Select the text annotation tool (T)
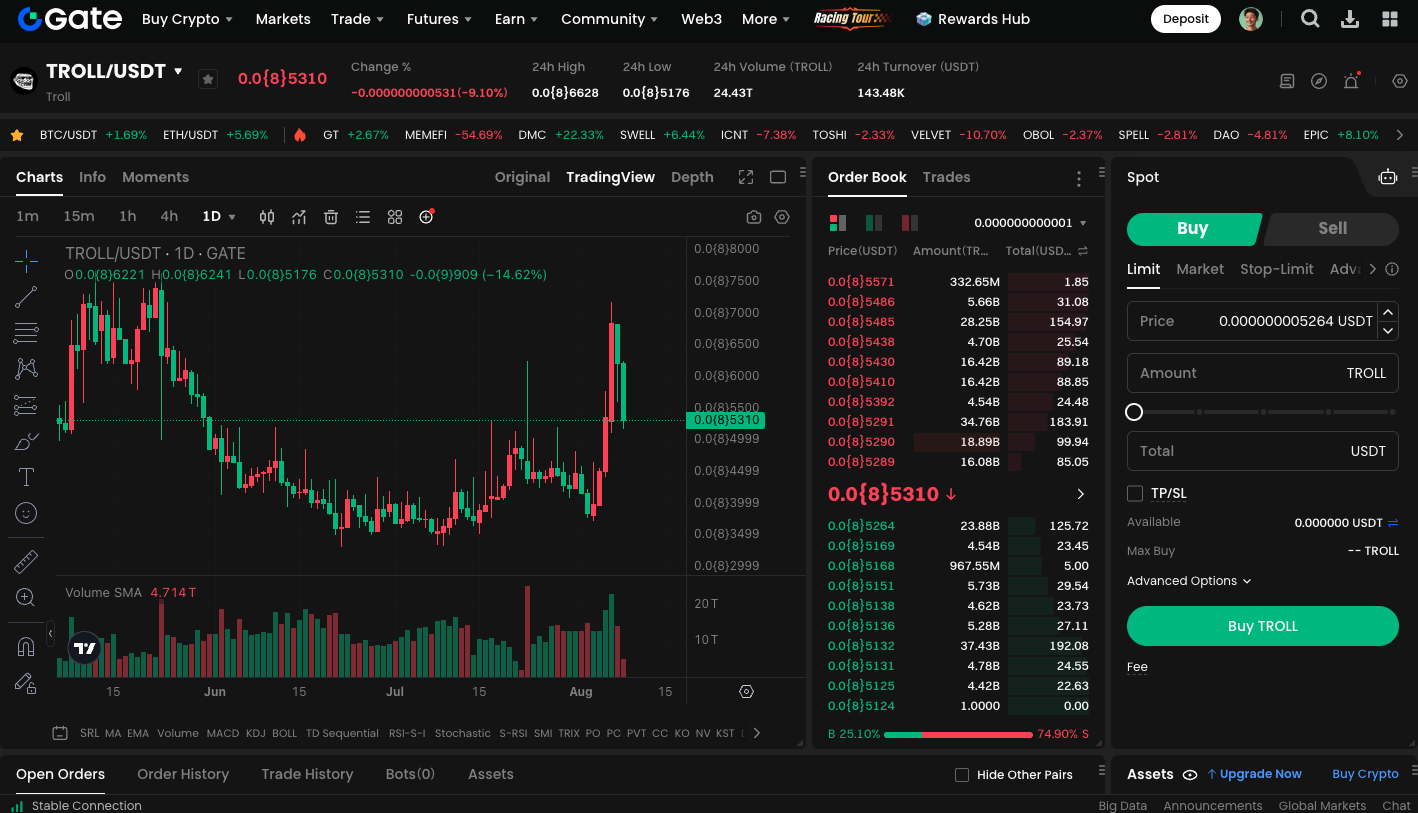Image resolution: width=1418 pixels, height=813 pixels. click(x=26, y=477)
